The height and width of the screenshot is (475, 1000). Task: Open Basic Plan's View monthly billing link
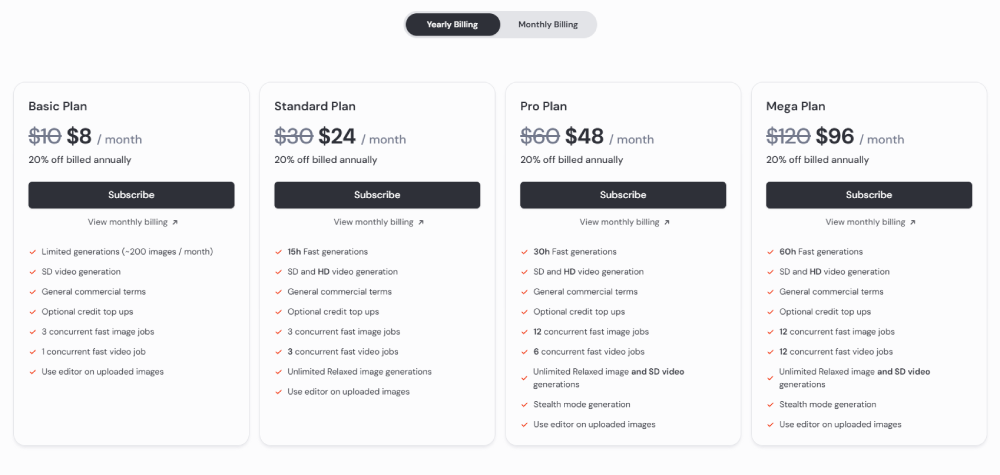(125, 222)
